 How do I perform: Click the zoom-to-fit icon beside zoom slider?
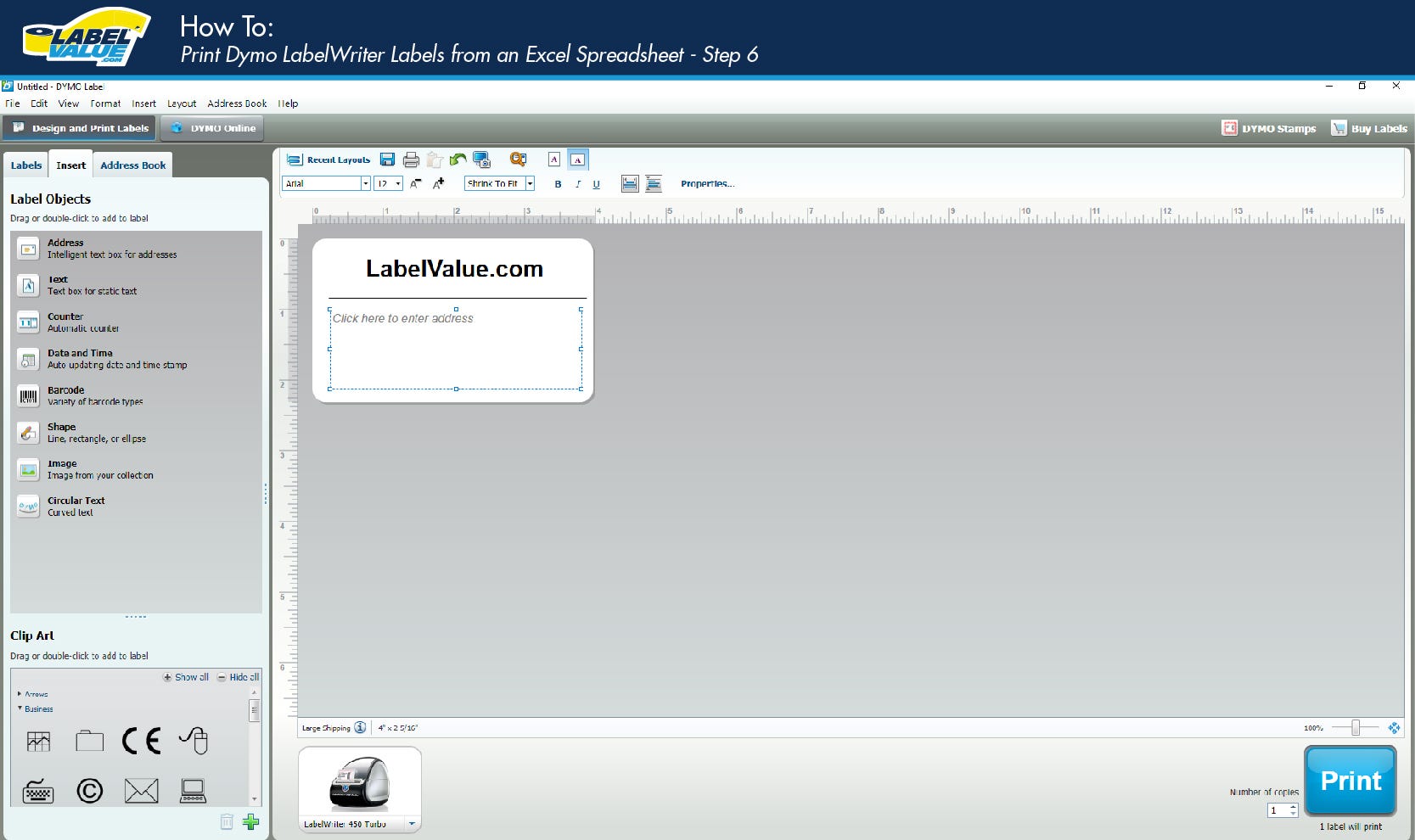point(1394,728)
